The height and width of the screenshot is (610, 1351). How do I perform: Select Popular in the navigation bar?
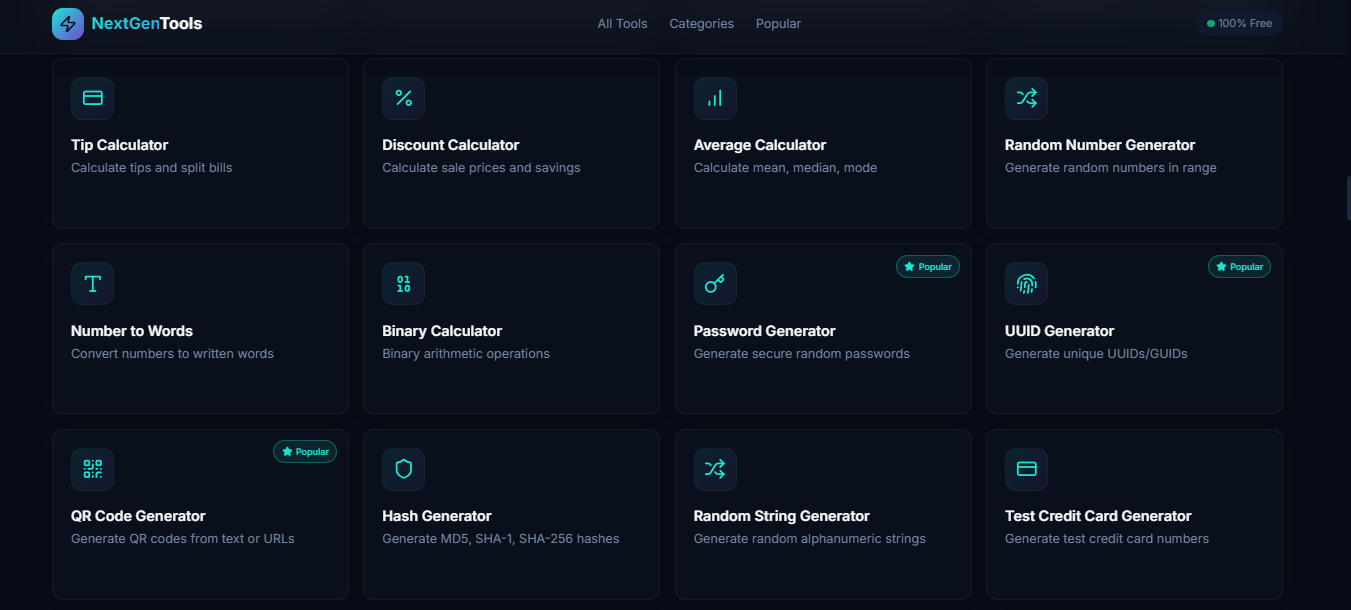778,23
